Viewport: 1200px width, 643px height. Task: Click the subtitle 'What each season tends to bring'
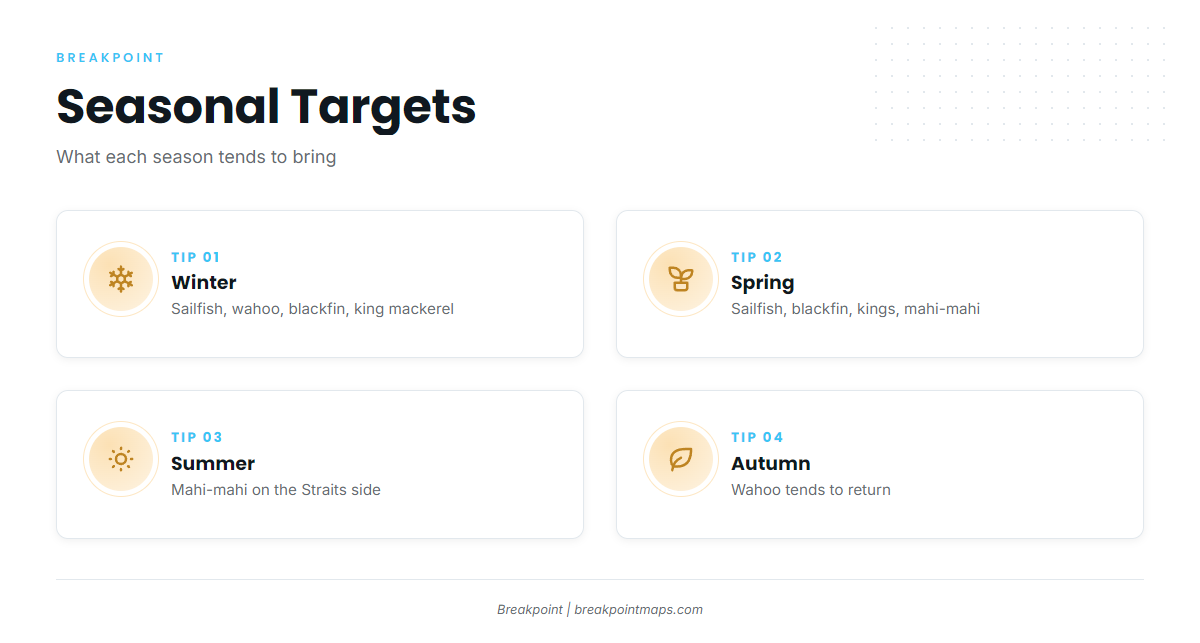196,157
